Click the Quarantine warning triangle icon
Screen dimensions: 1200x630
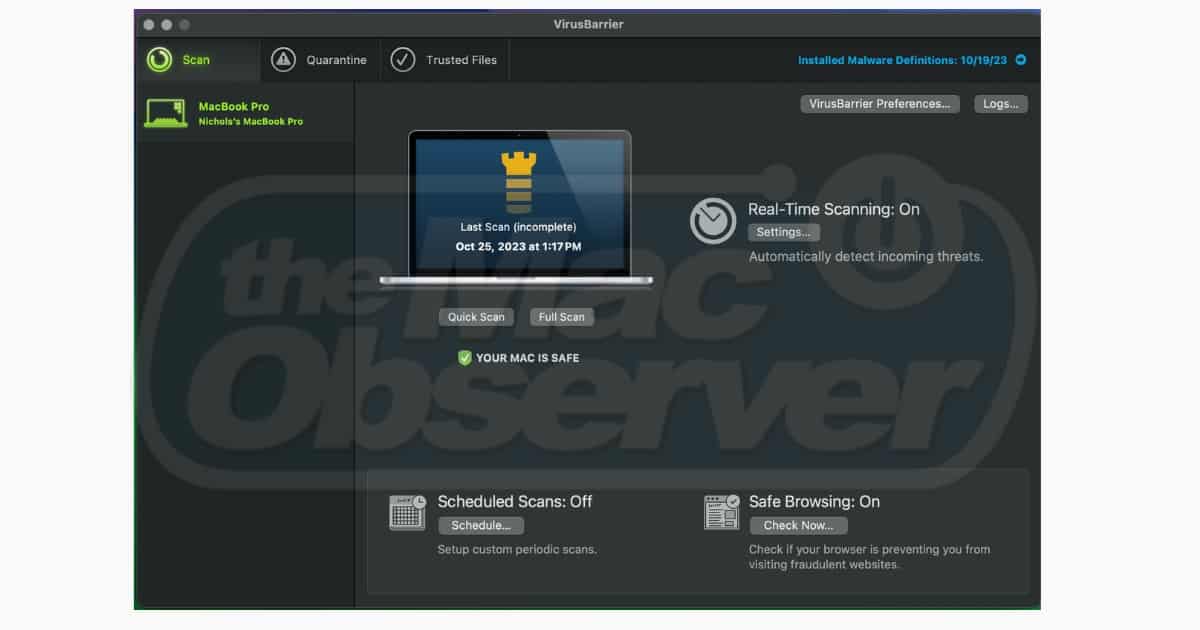283,60
